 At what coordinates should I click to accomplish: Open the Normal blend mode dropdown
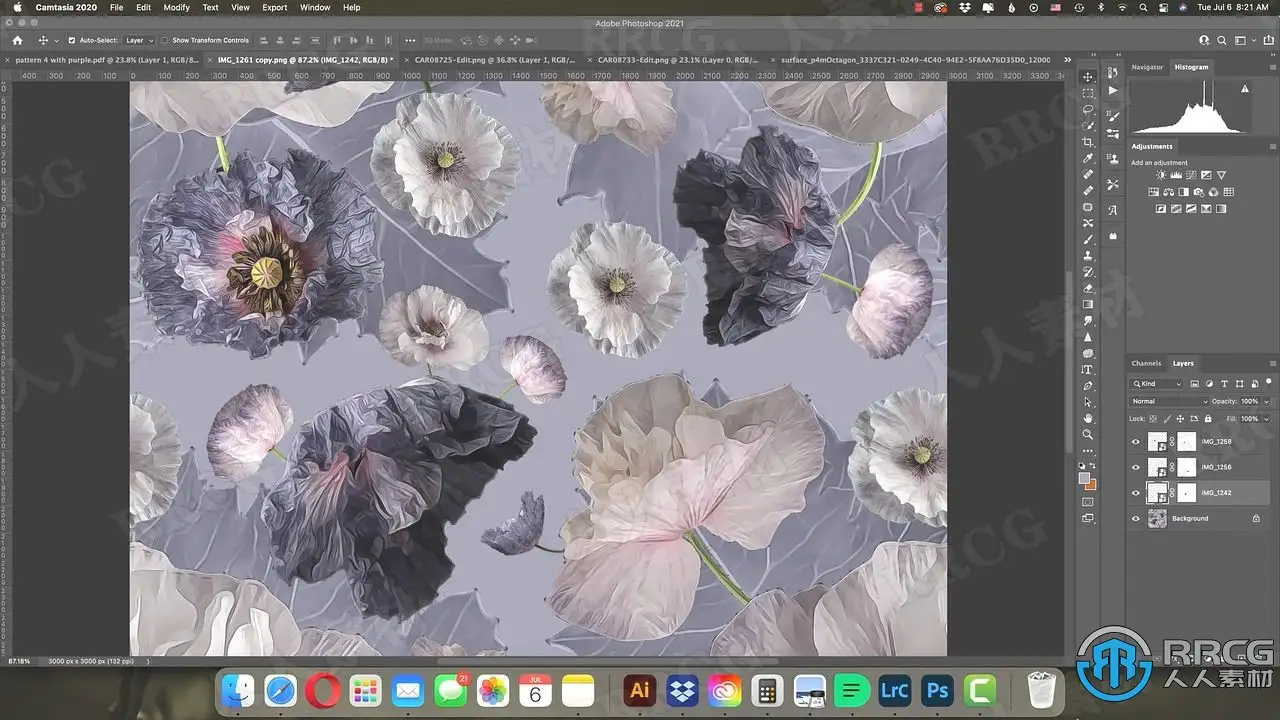1168,401
